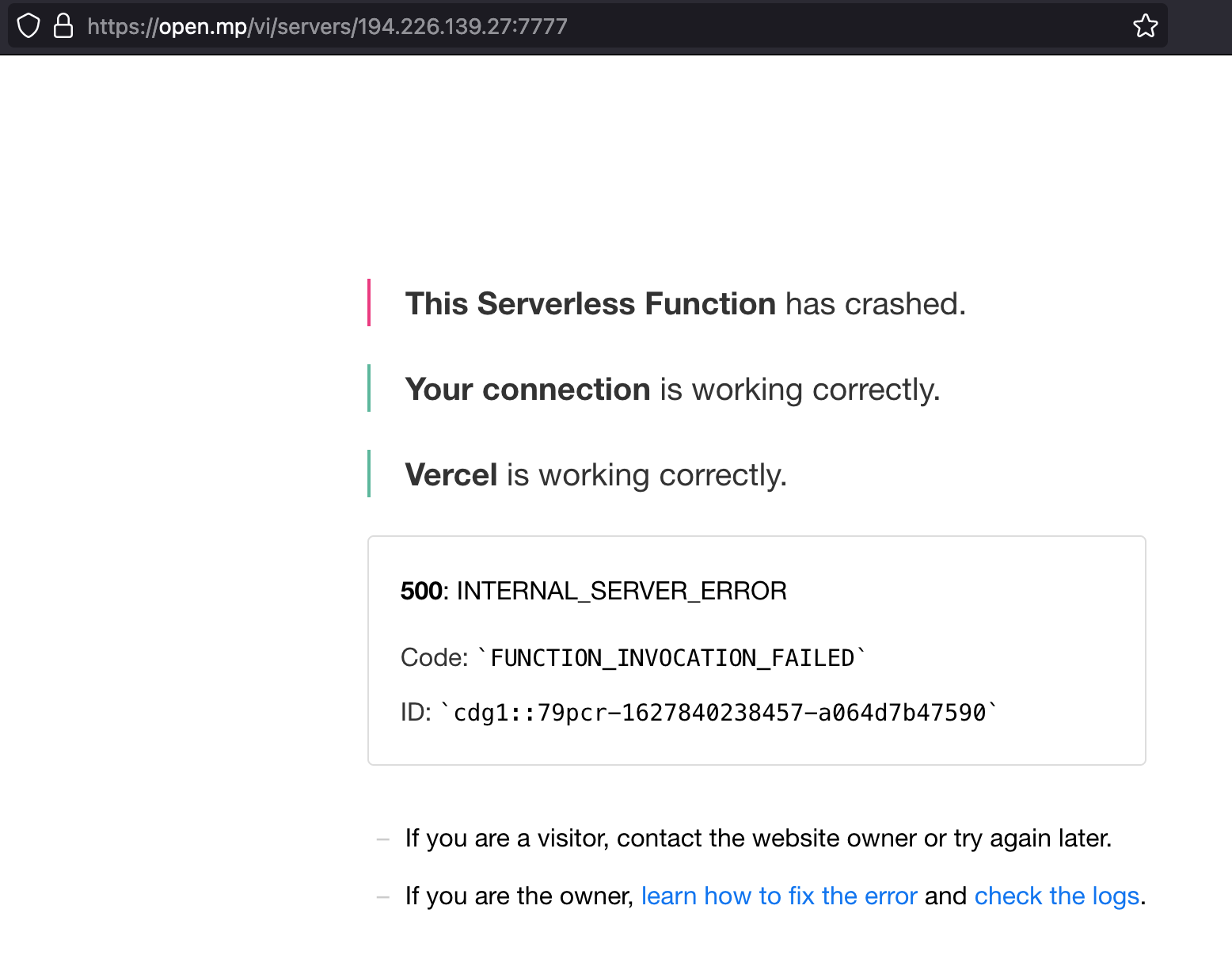Bookmark this page using the star icon
Screen dimensions: 1232x974
1145,25
